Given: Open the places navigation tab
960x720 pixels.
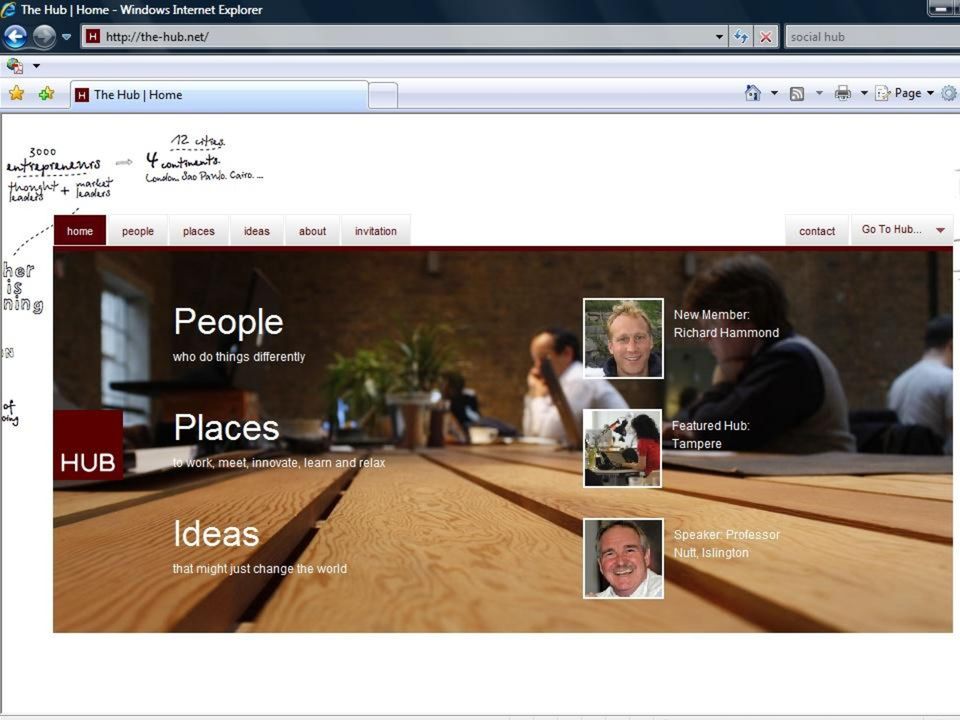Looking at the screenshot, I should point(198,231).
